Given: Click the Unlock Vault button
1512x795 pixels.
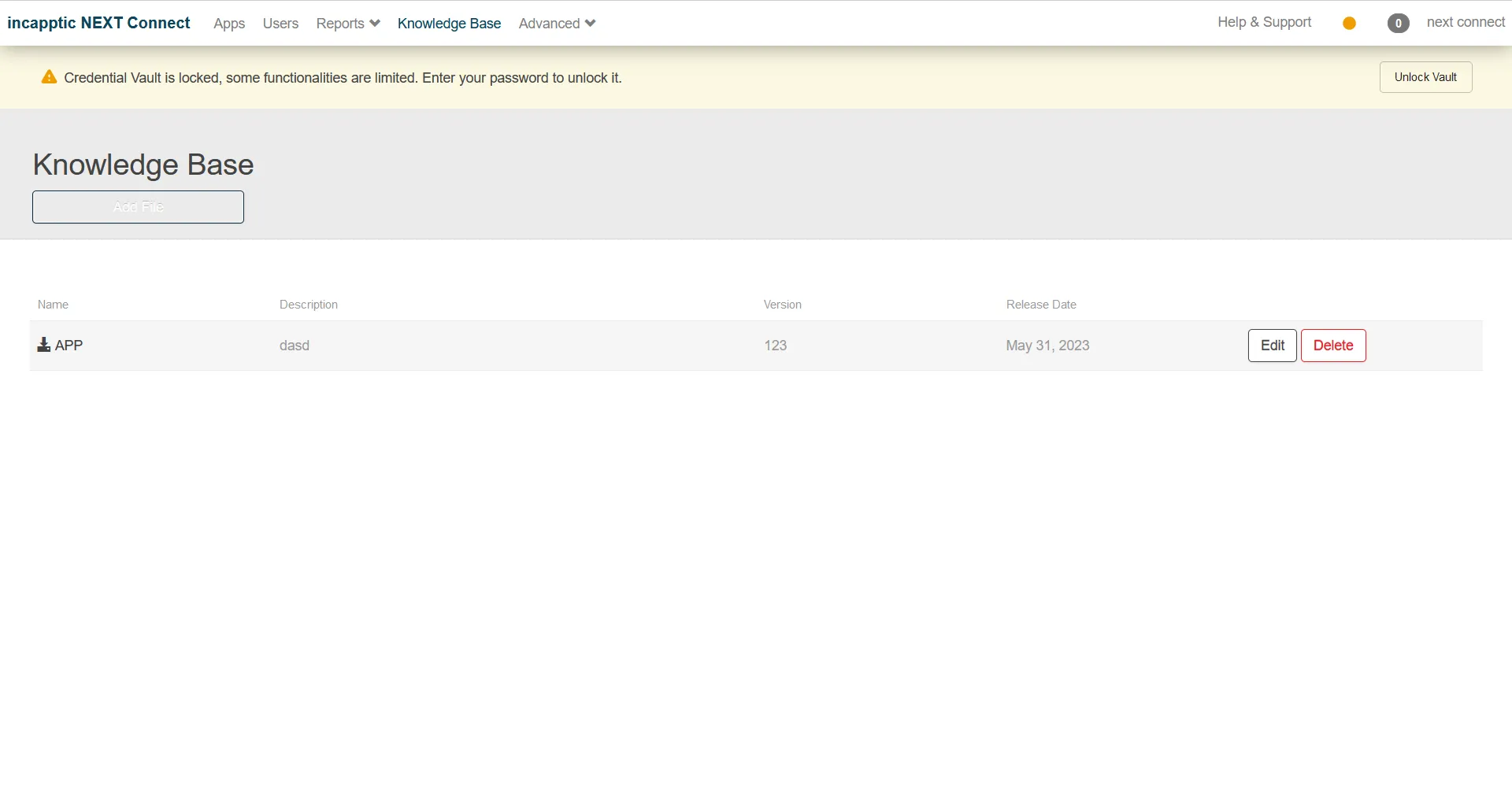Looking at the screenshot, I should click(x=1425, y=77).
